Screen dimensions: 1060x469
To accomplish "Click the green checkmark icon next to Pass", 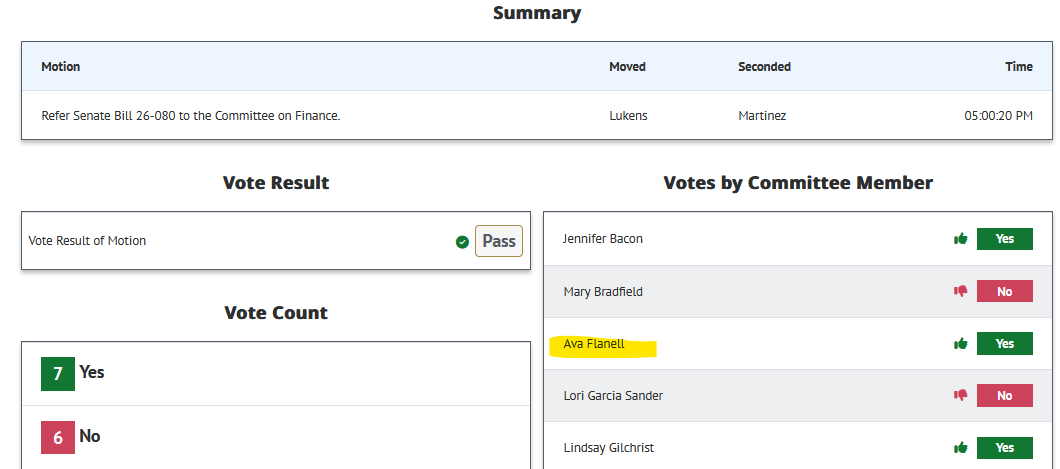I will click(x=462, y=242).
